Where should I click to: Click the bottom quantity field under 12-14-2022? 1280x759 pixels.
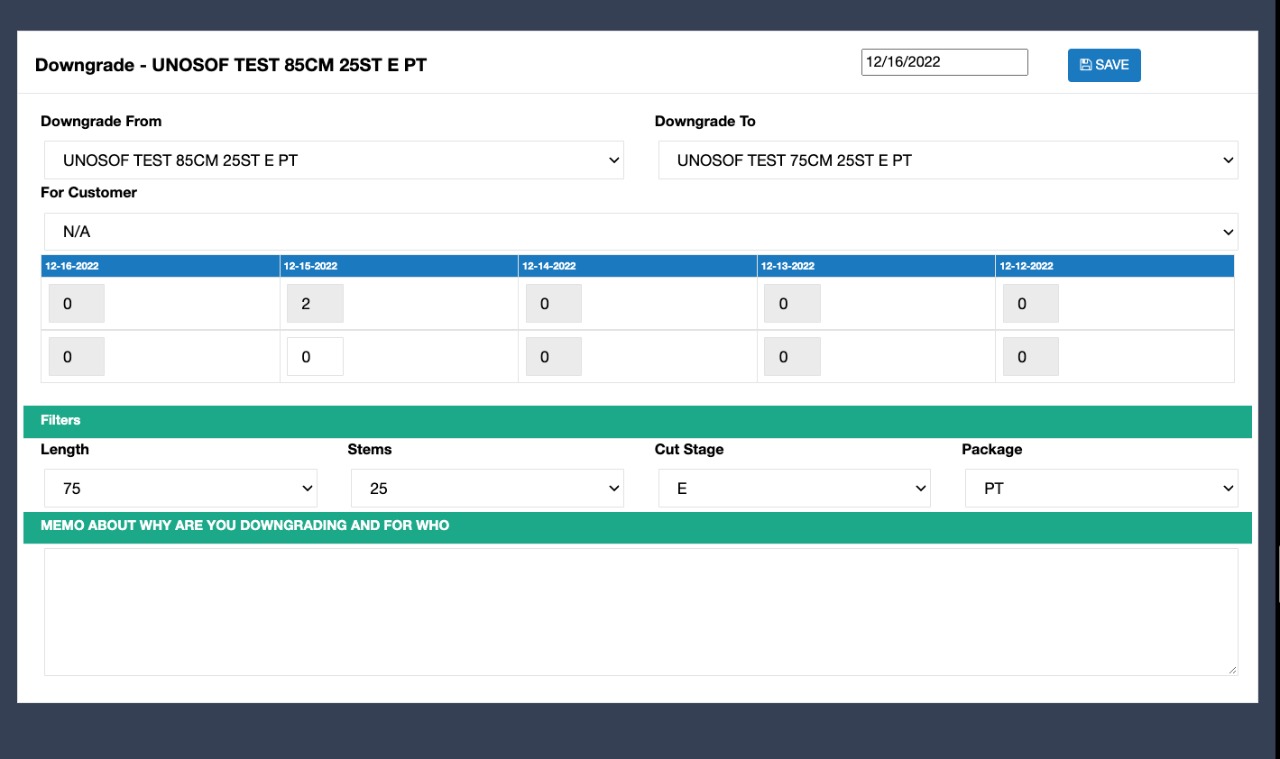pos(553,356)
